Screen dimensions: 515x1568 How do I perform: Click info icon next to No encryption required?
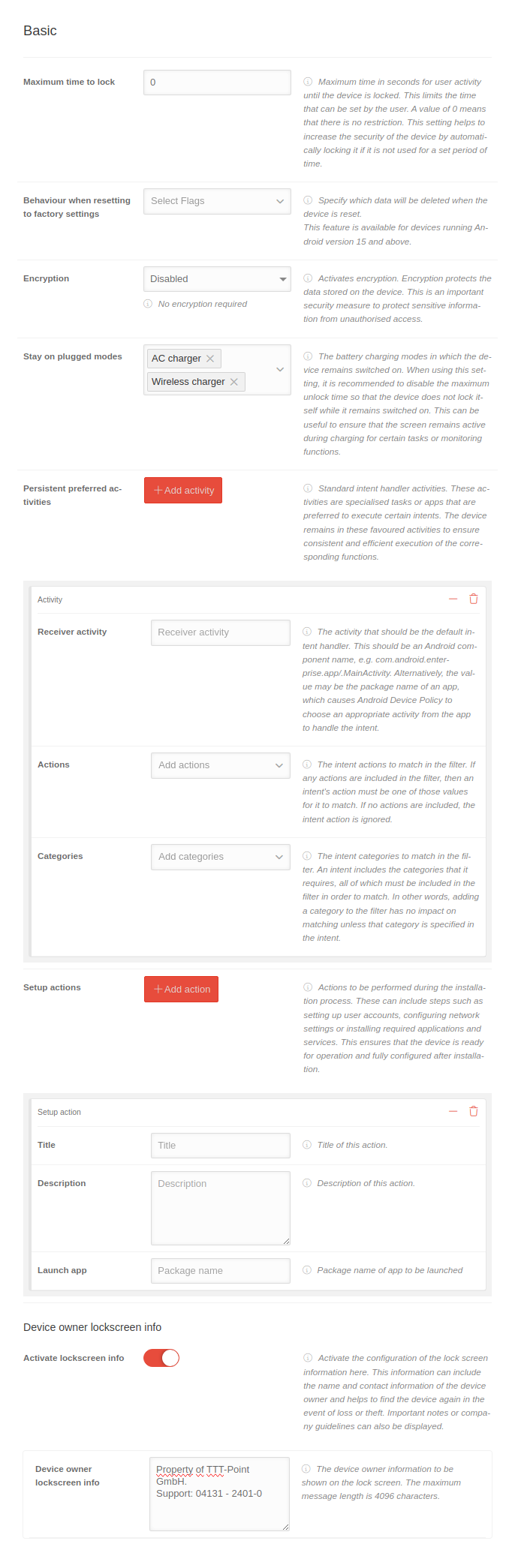tap(148, 304)
